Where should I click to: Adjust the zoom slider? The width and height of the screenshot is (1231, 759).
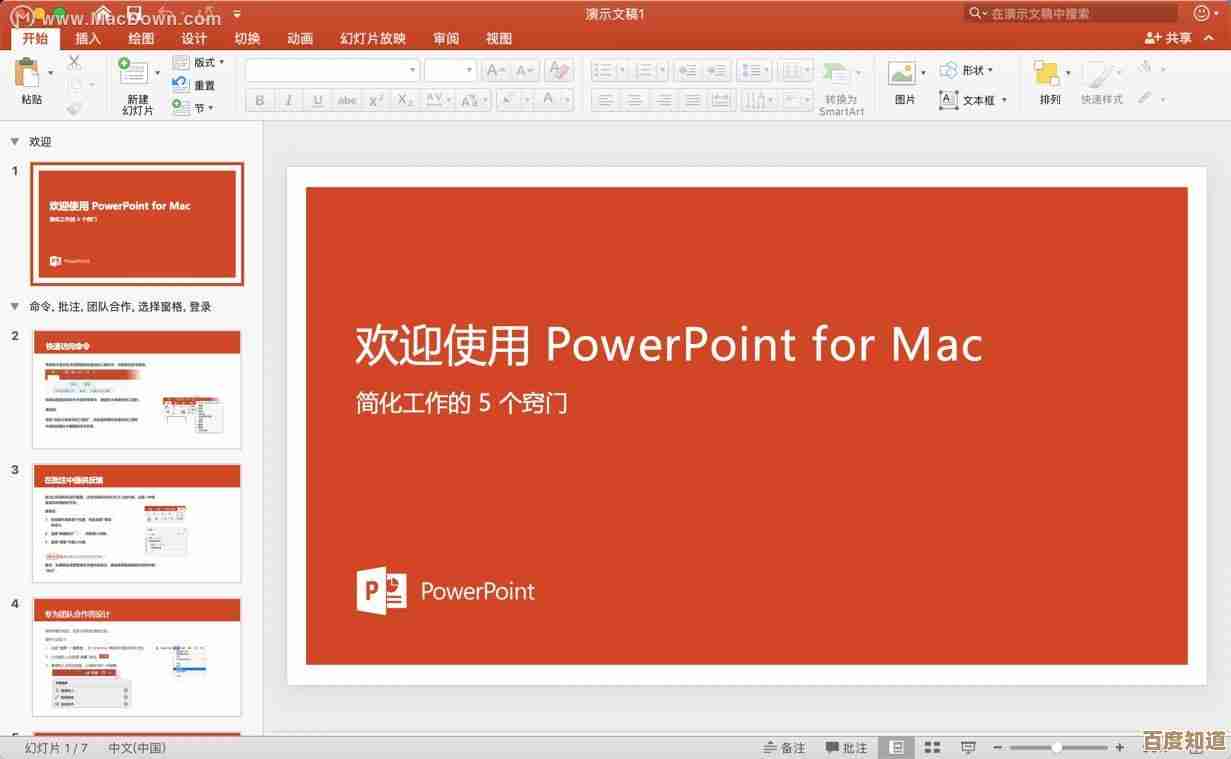[1057, 746]
